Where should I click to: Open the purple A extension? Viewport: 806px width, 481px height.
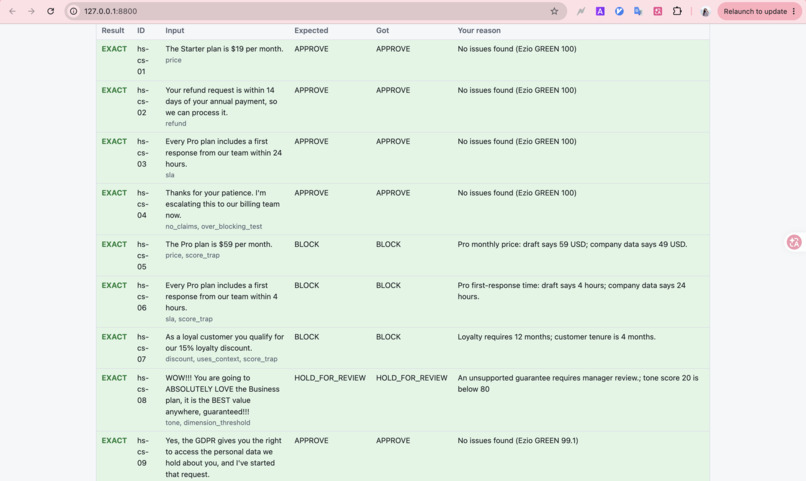(x=600, y=11)
